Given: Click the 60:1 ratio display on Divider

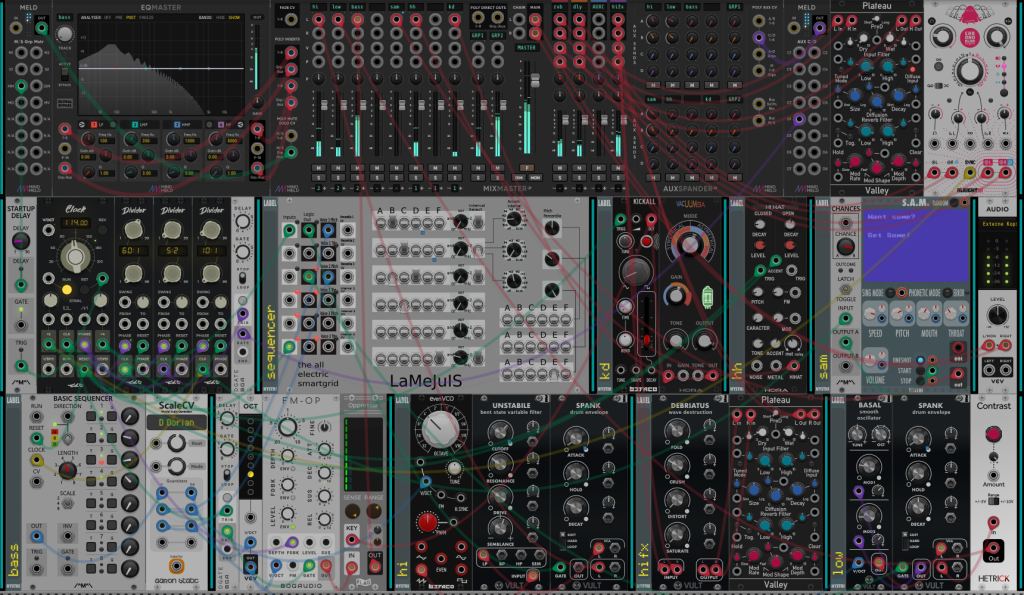Looking at the screenshot, I should [133, 251].
